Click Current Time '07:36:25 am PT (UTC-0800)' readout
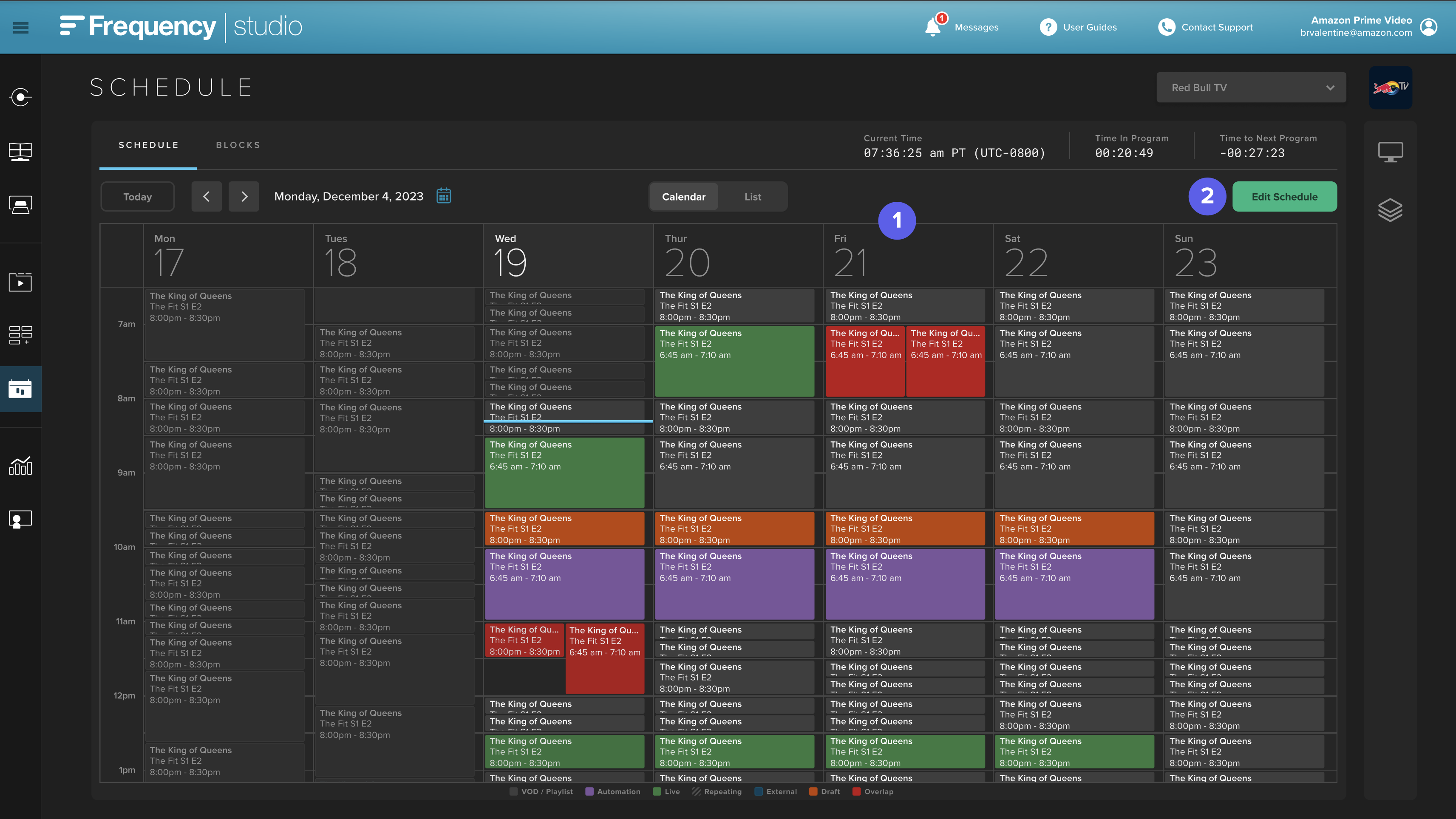Image resolution: width=1456 pixels, height=819 pixels. (954, 153)
